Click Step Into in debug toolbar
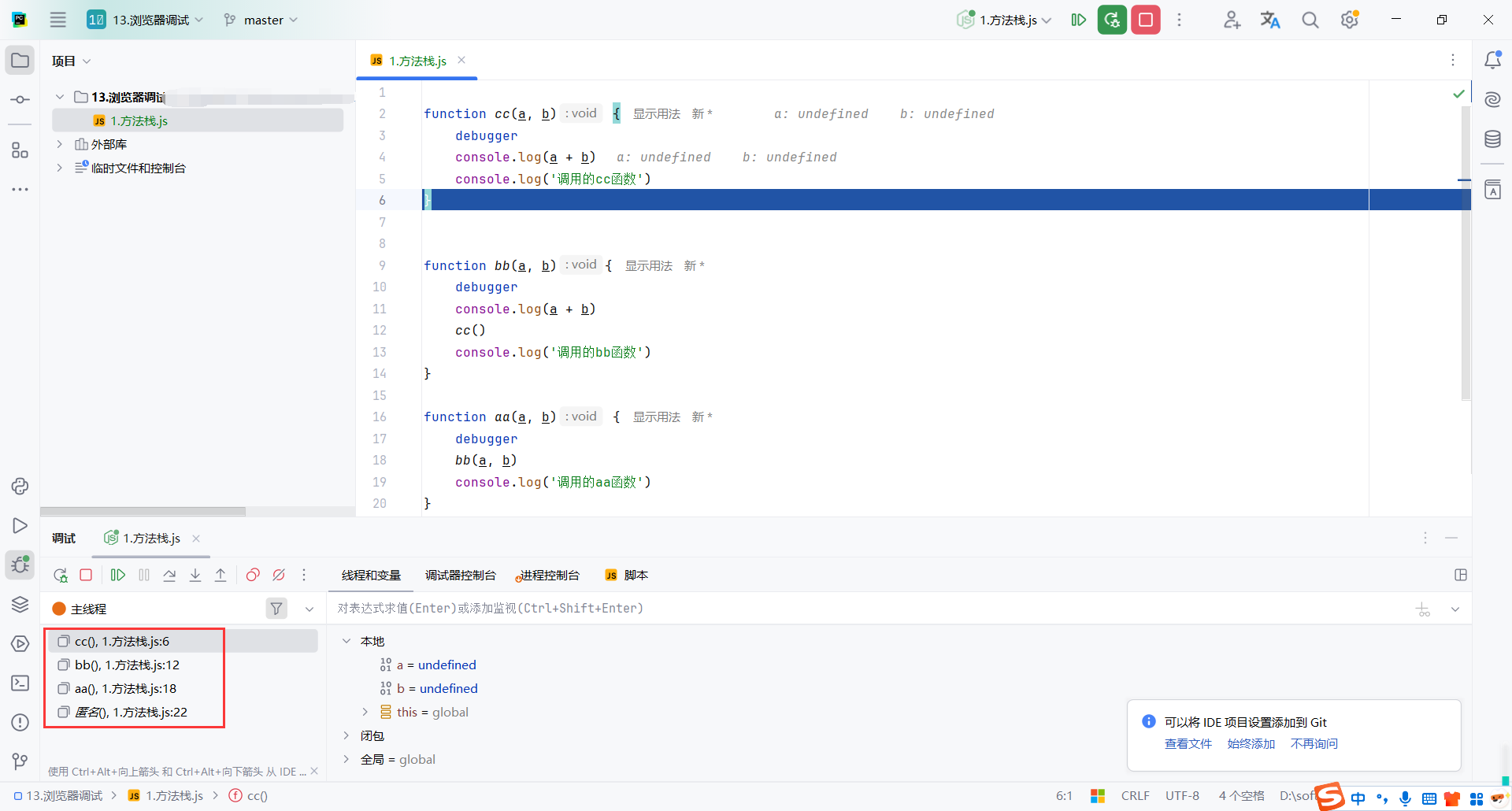Screen dimensions: 1512x811 coord(195,575)
